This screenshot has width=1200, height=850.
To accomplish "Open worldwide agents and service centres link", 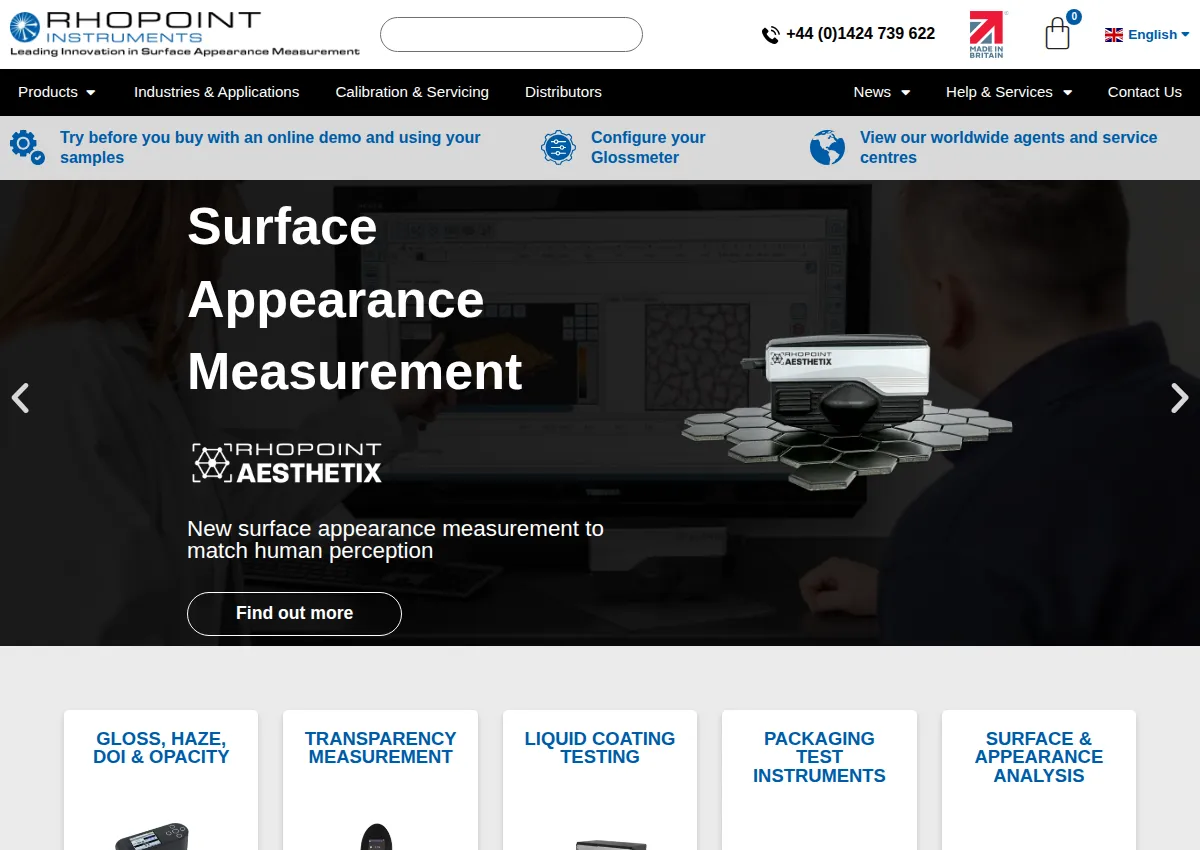I will [x=1008, y=147].
